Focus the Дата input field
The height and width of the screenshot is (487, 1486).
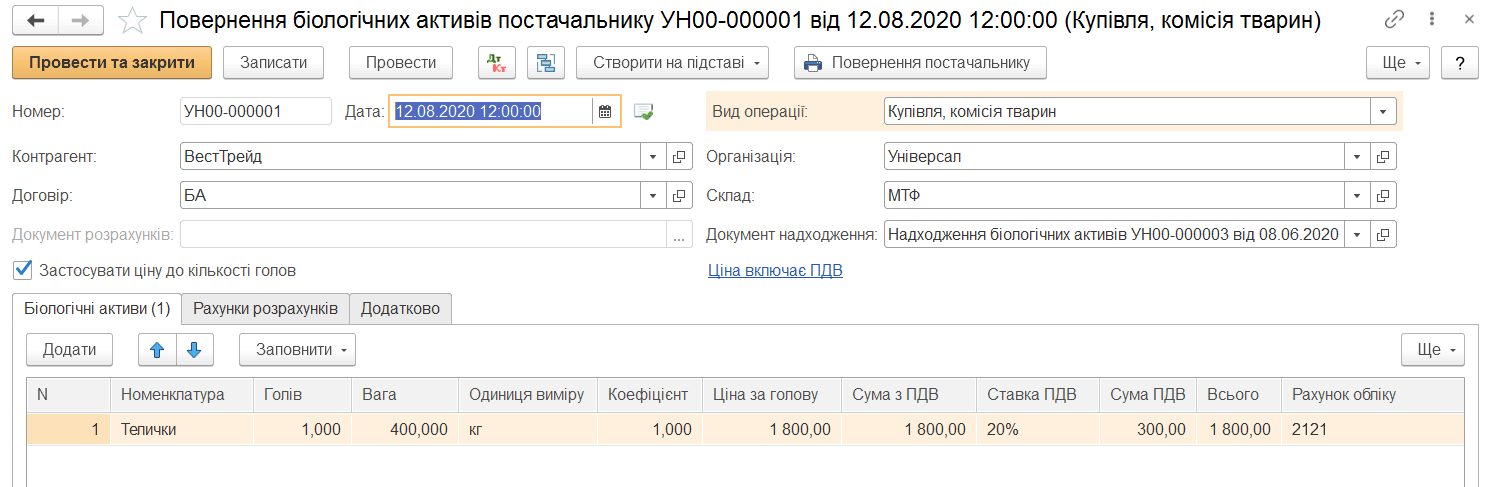pos(491,111)
